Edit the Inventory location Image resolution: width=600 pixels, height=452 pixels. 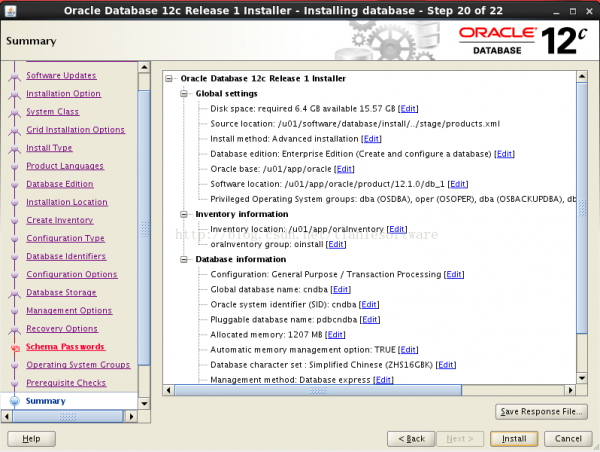[x=397, y=229]
